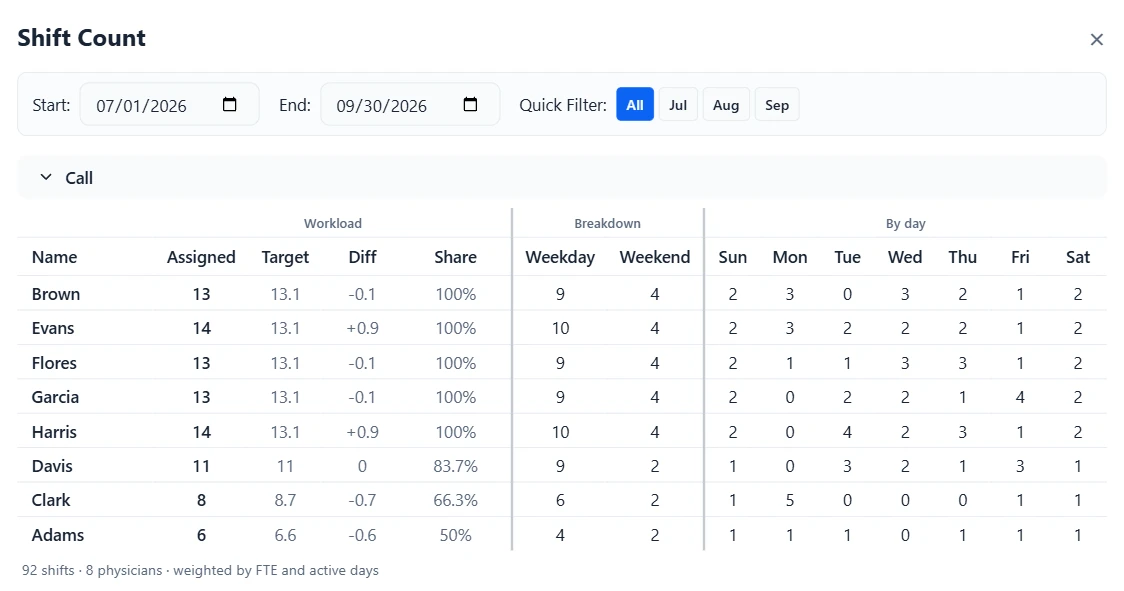Click the Sat column header
1124x591 pixels.
1078,257
